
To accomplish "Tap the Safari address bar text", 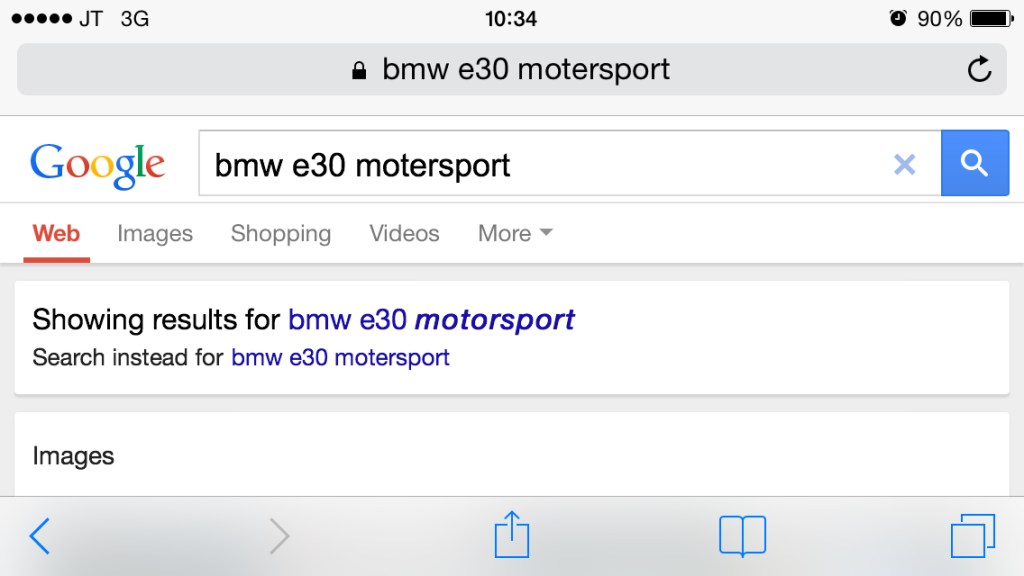I will coord(525,70).
